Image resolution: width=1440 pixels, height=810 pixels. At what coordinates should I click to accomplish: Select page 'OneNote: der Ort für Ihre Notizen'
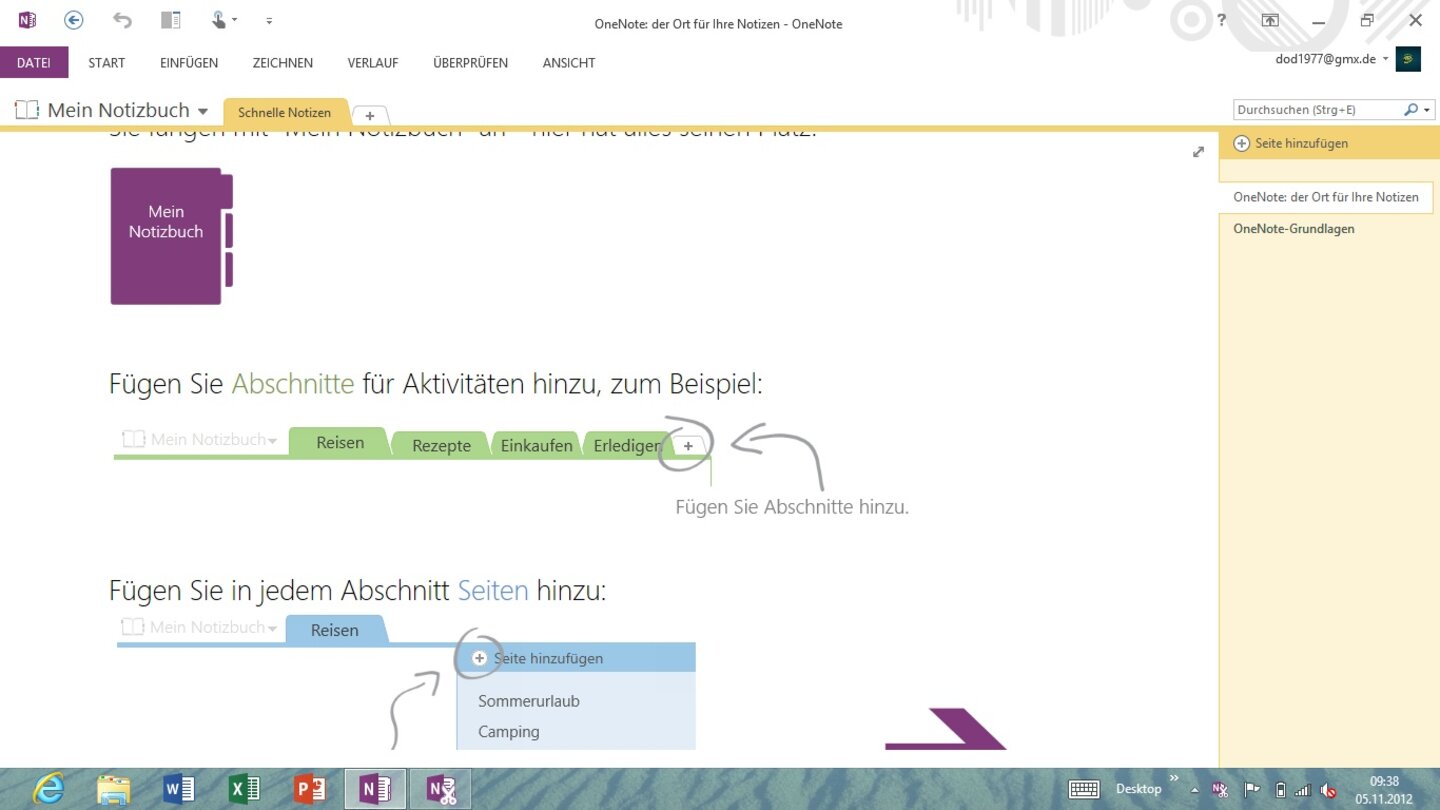coord(1326,197)
